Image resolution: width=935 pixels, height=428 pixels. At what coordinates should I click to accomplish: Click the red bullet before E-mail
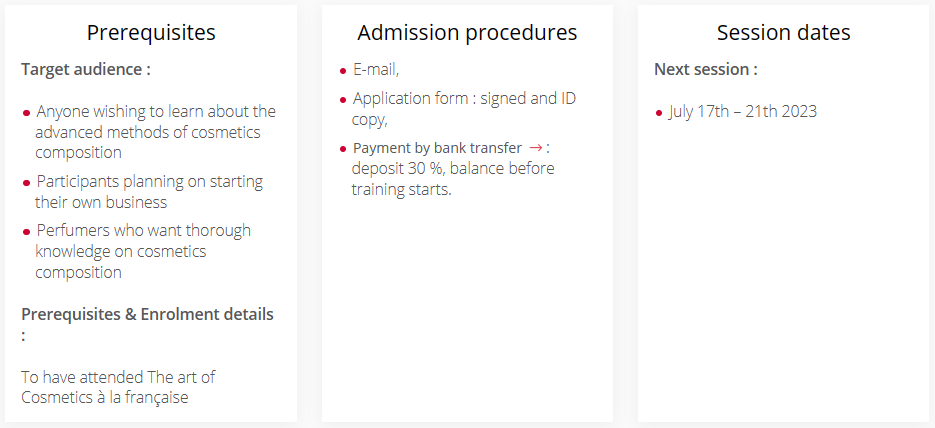343,72
